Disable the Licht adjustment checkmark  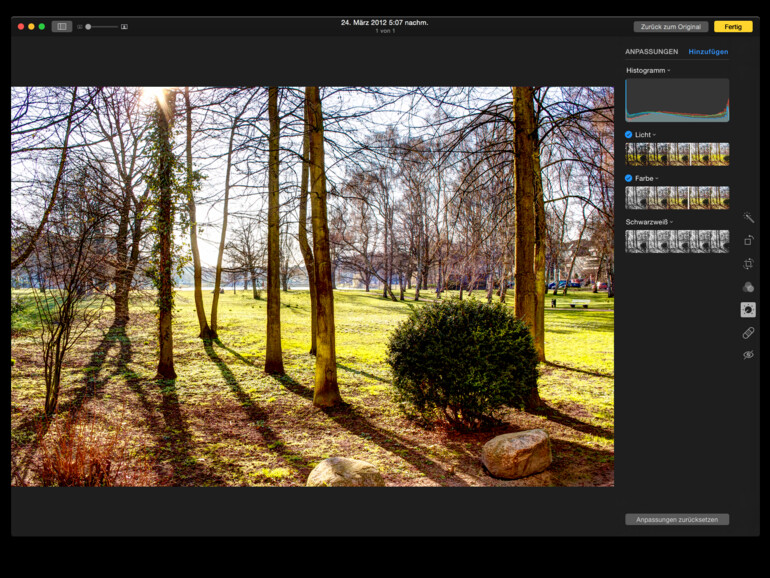click(629, 134)
